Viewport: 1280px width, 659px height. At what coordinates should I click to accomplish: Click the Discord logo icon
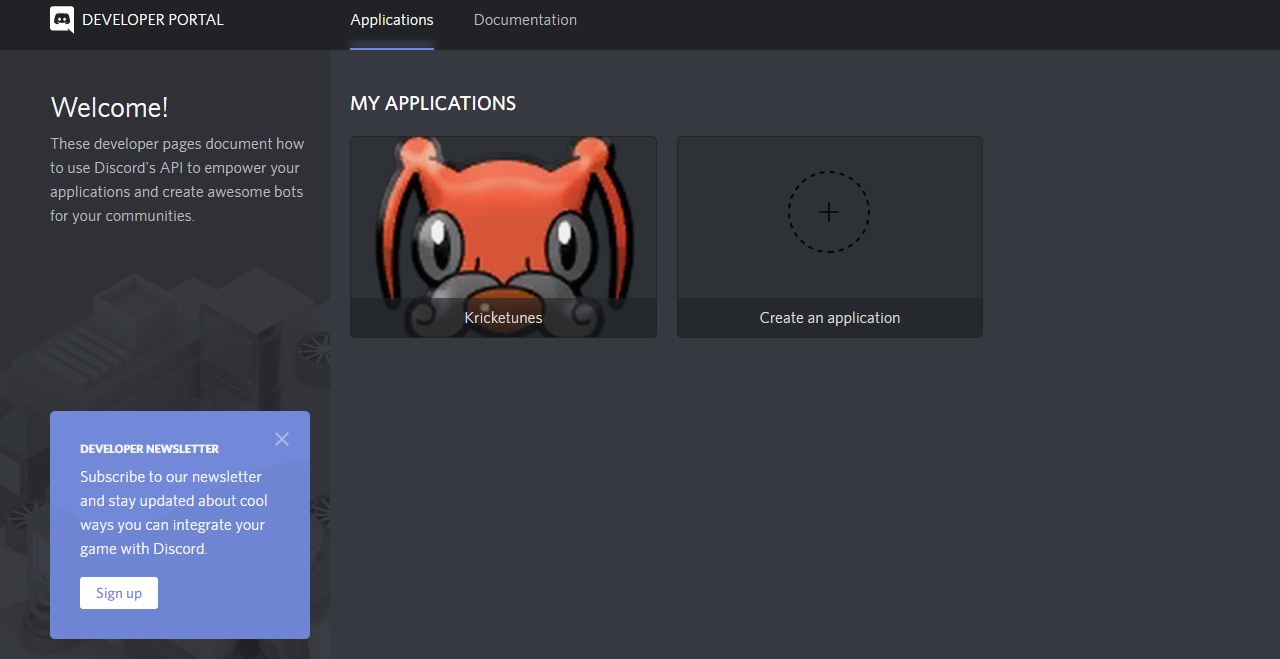tap(62, 20)
